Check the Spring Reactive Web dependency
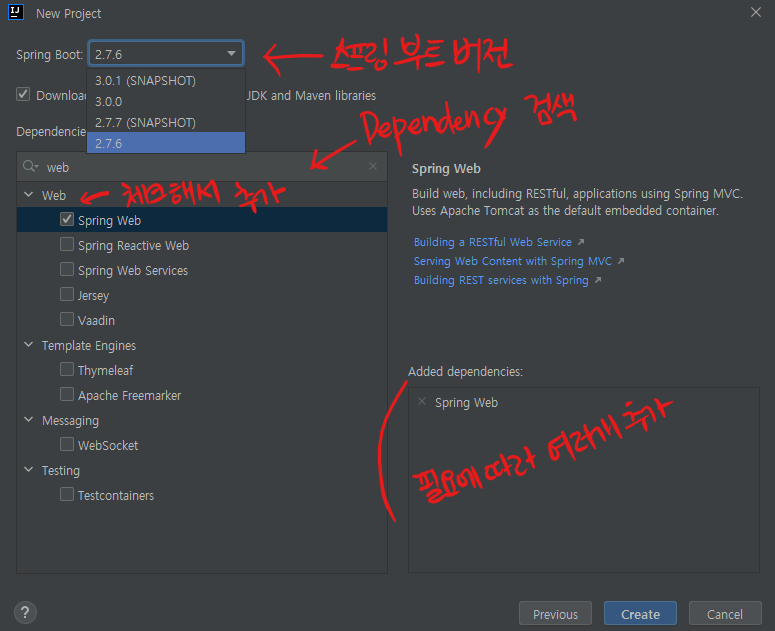775x631 pixels. click(67, 244)
